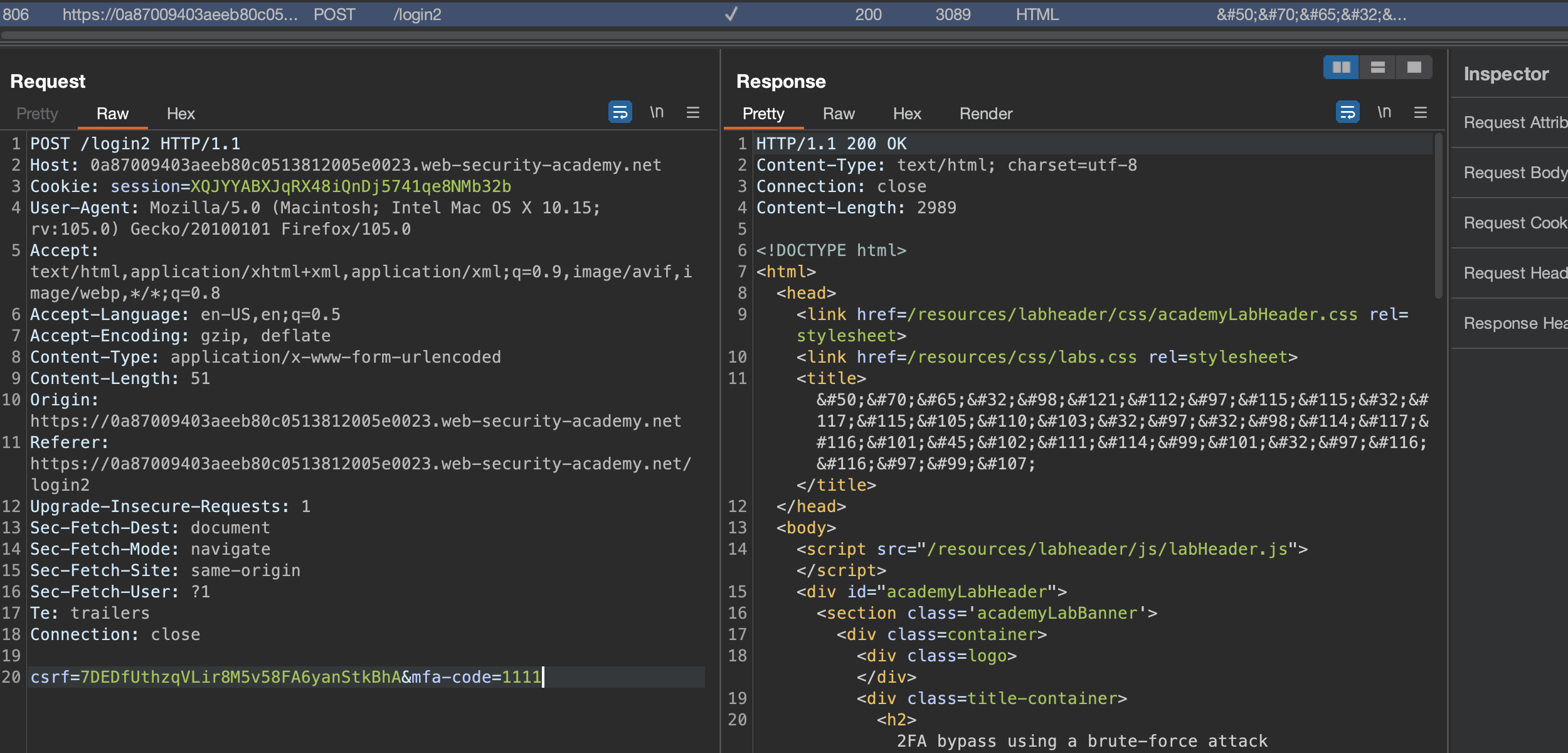This screenshot has height=753, width=1568.
Task: Open Response pane hamburger menu
Action: pos(1421,112)
